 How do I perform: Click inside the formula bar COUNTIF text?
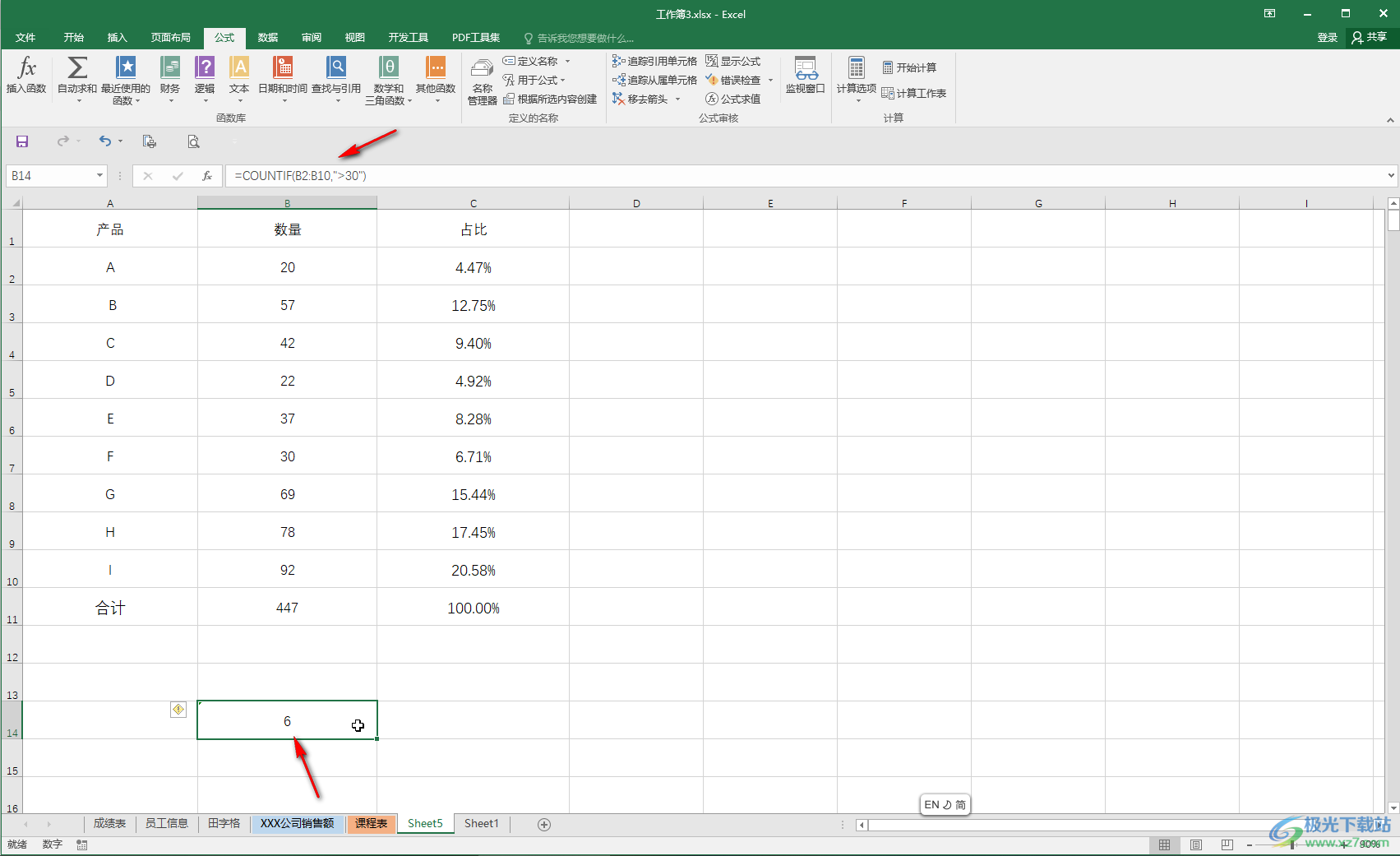pyautogui.click(x=300, y=176)
